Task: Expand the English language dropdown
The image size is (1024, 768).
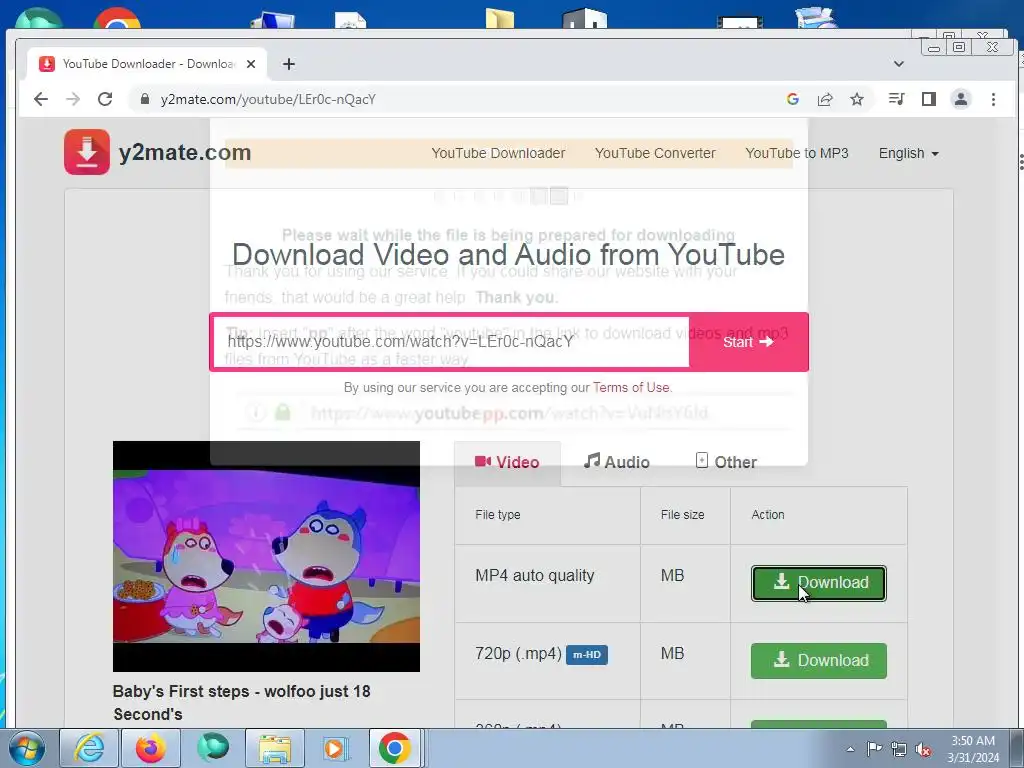Action: tap(908, 153)
